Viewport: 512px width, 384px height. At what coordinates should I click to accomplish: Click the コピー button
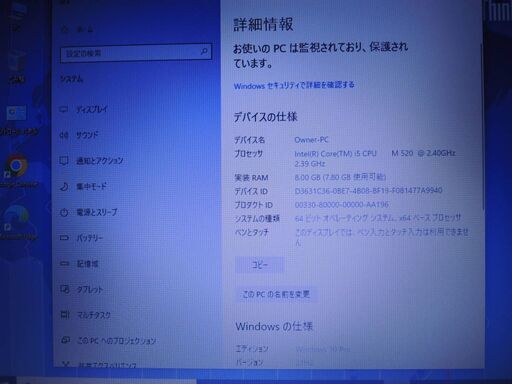[x=259, y=265]
